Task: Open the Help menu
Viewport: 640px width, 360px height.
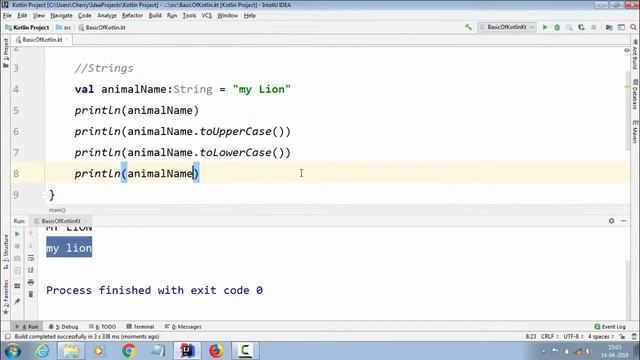Action: click(249, 16)
